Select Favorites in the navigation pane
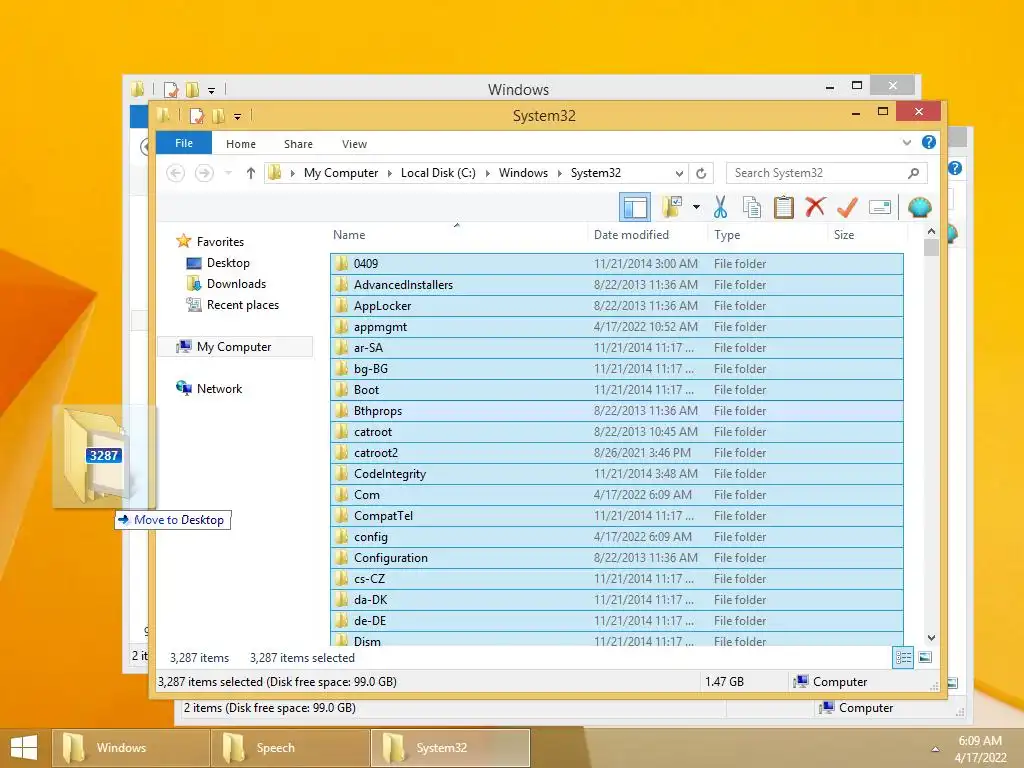The height and width of the screenshot is (768, 1024). click(x=220, y=242)
